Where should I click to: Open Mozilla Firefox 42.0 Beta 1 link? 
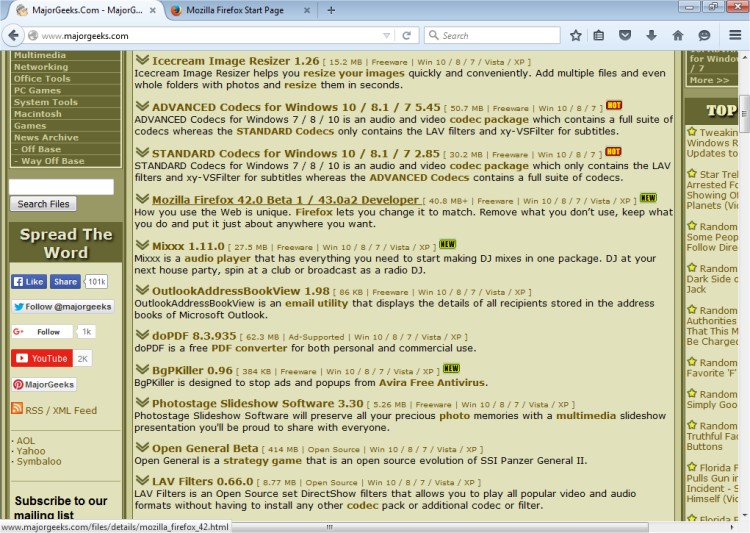click(x=286, y=200)
